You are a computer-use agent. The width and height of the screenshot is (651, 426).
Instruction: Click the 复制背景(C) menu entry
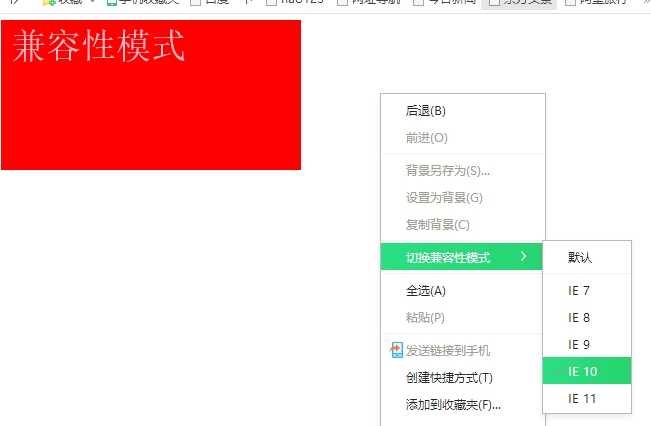pyautogui.click(x=463, y=225)
